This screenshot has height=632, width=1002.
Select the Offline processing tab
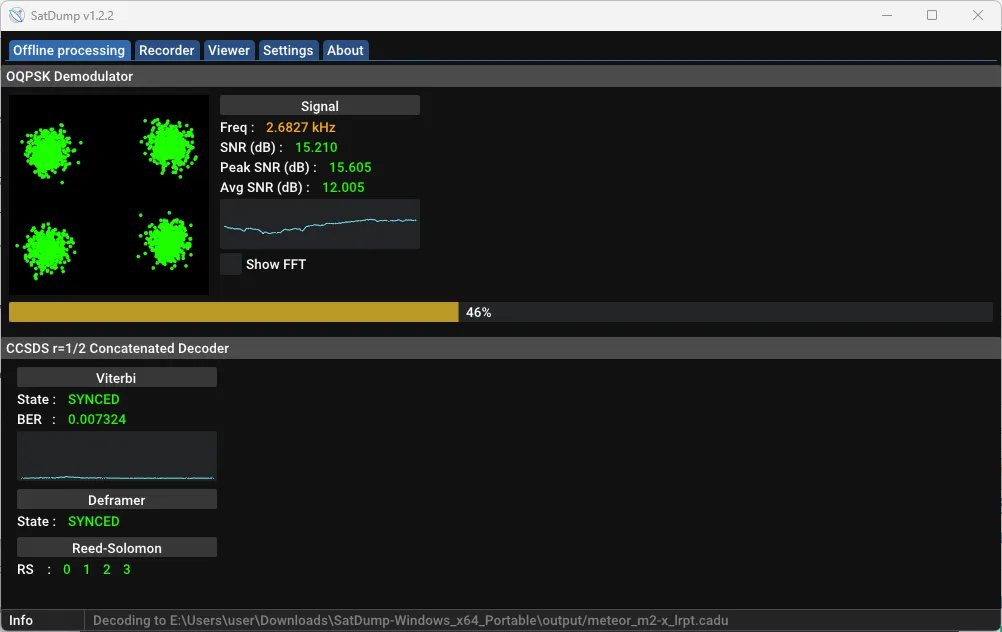69,50
